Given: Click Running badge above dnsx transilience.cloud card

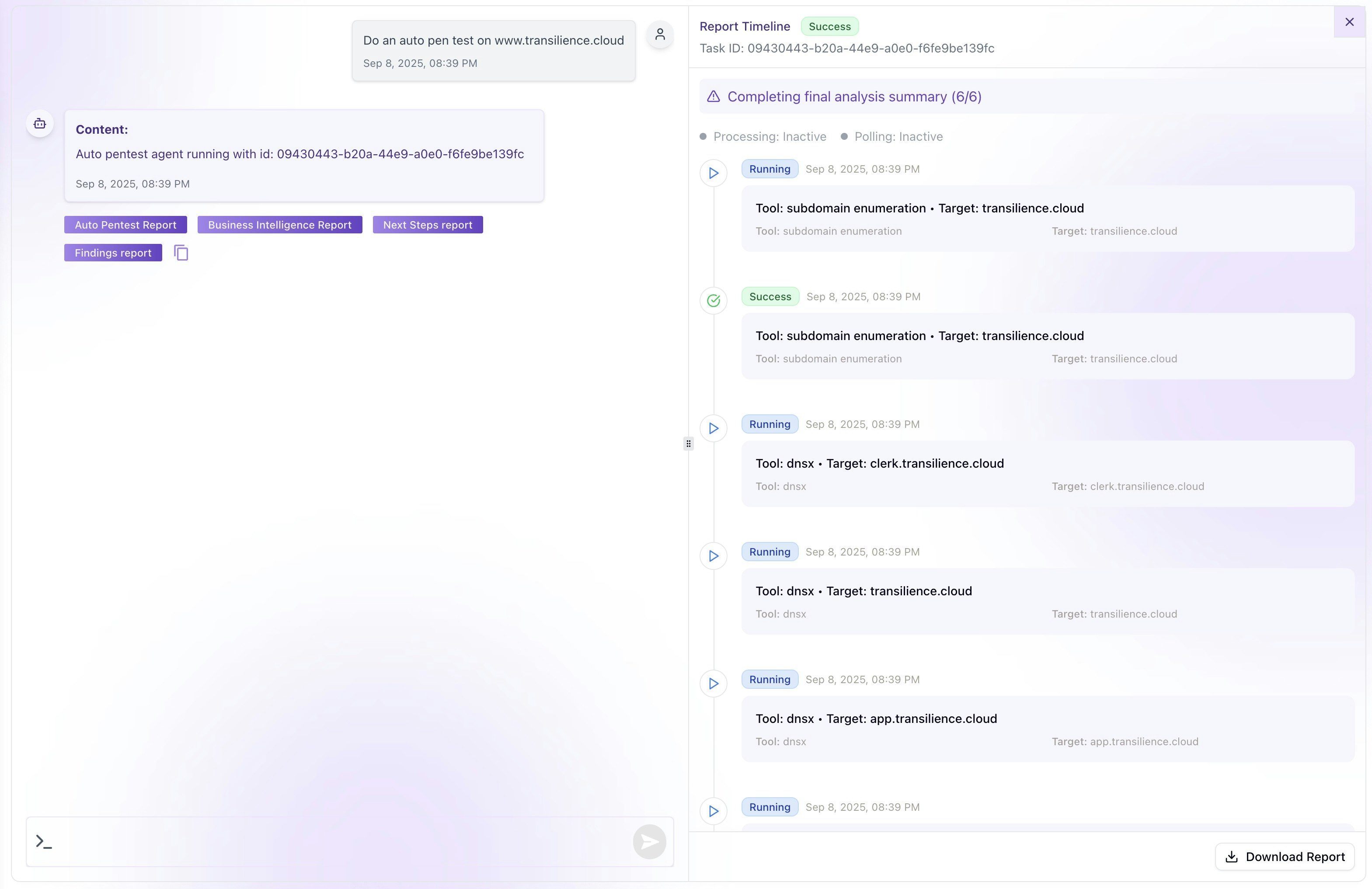Looking at the screenshot, I should pyautogui.click(x=770, y=552).
